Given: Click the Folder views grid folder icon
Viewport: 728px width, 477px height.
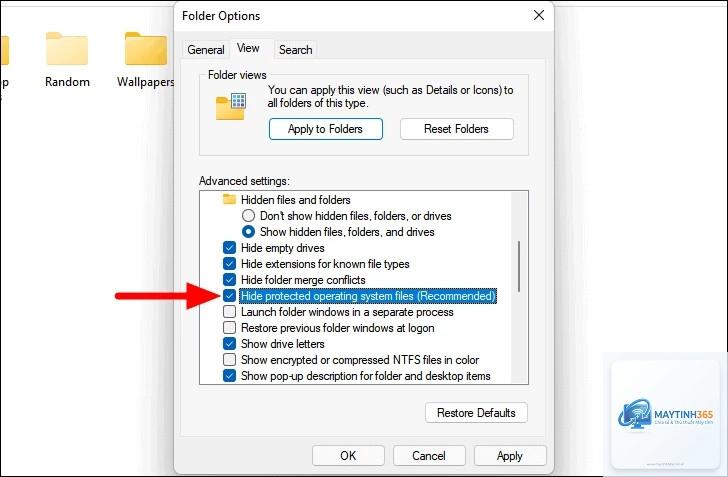Looking at the screenshot, I should pyautogui.click(x=231, y=106).
